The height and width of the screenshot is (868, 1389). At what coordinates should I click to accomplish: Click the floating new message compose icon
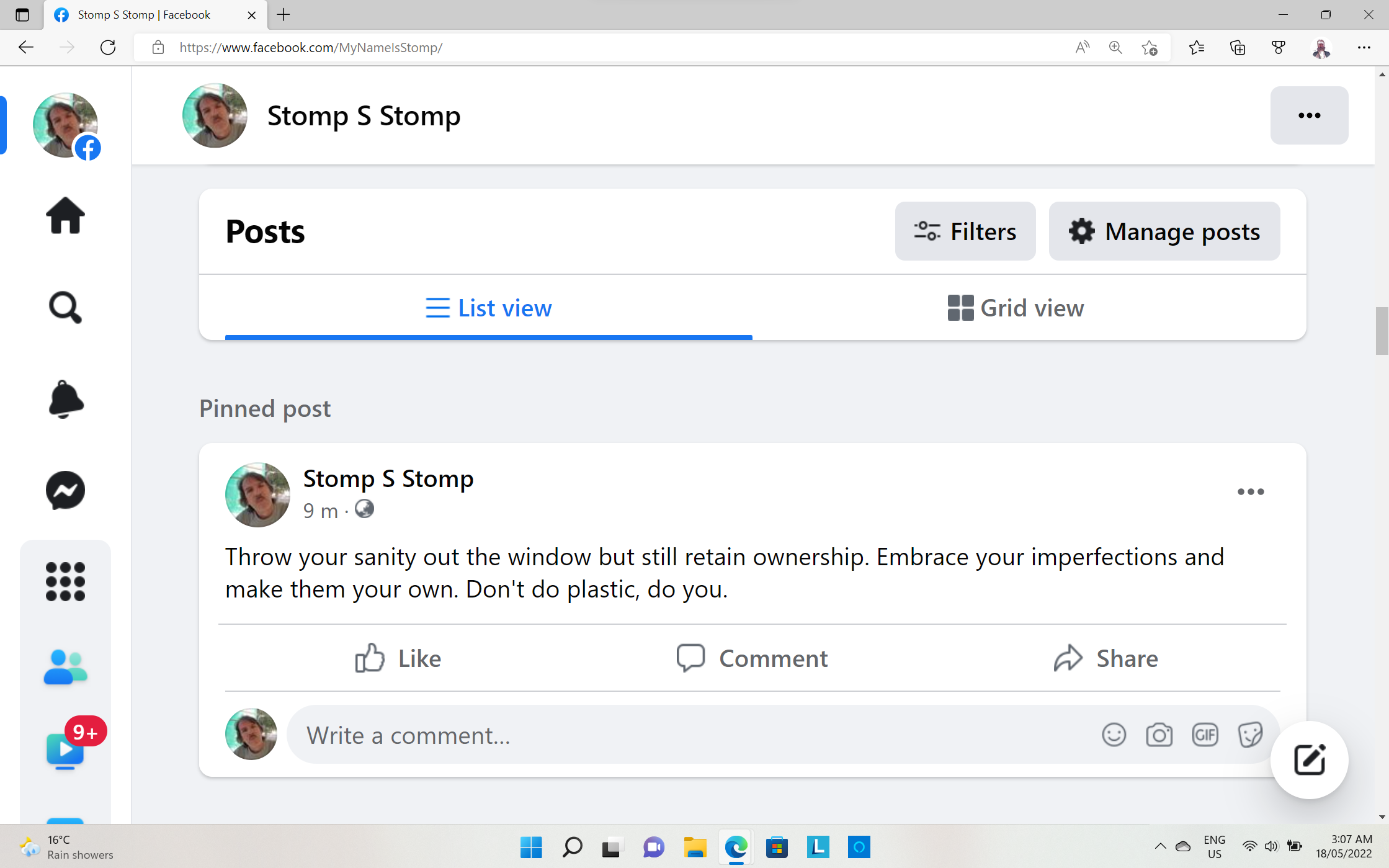[x=1309, y=760]
